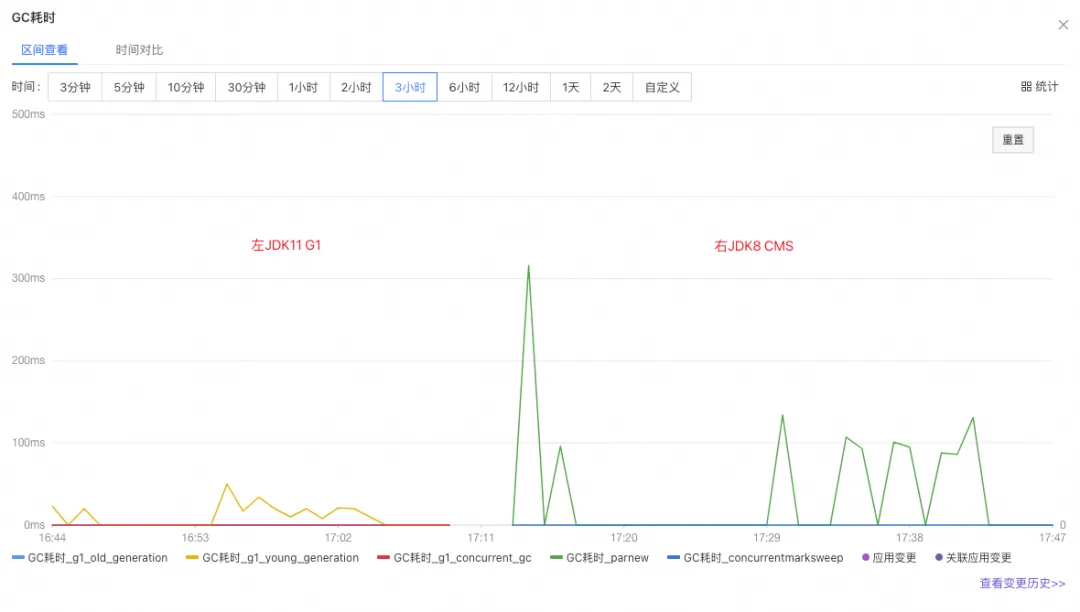Screen dimensions: 1080x612
Task: Choose the 6小时 time range
Action: 464,87
